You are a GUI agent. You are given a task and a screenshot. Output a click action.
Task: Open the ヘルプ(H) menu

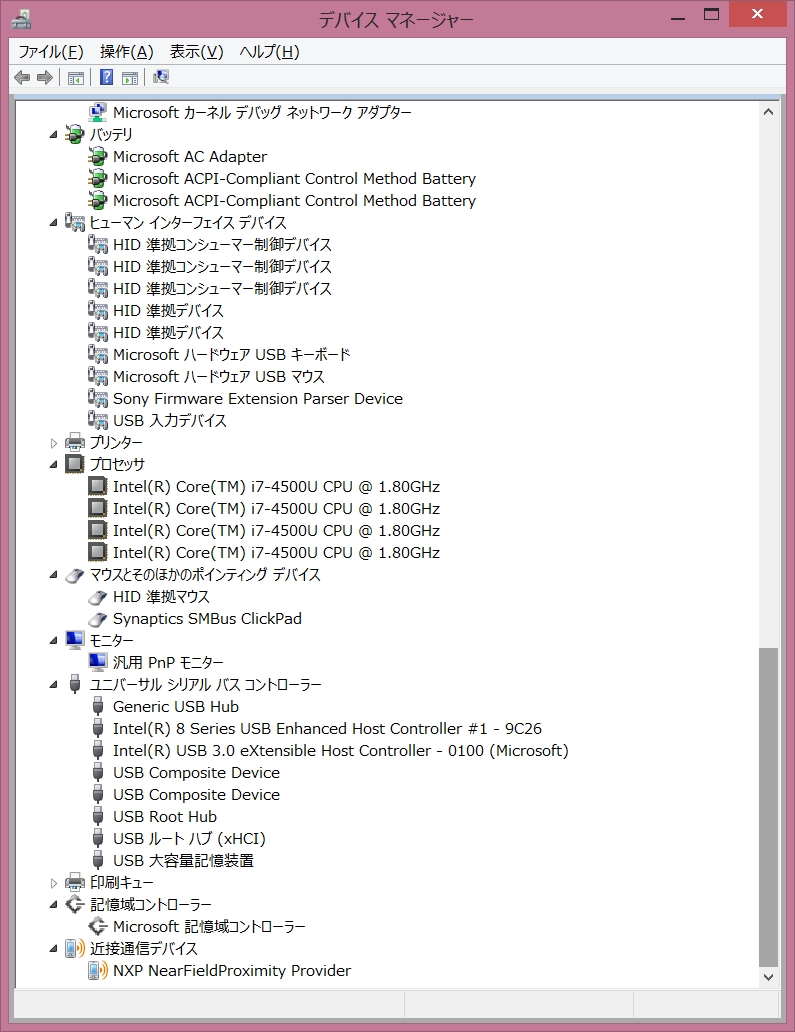(269, 52)
